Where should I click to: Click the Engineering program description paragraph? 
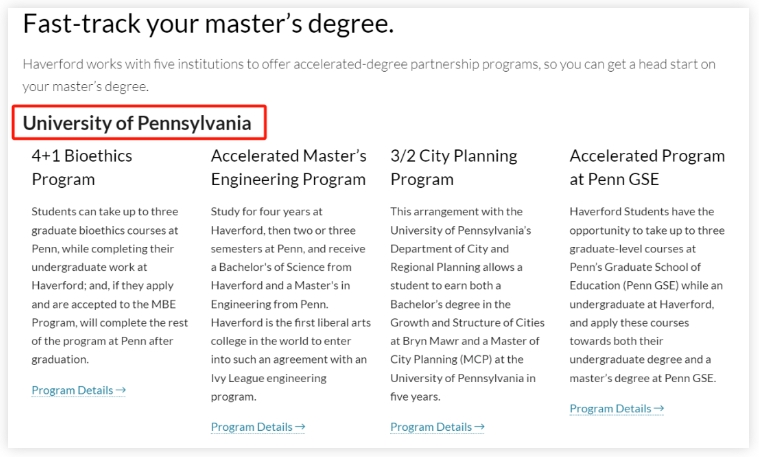coord(290,304)
